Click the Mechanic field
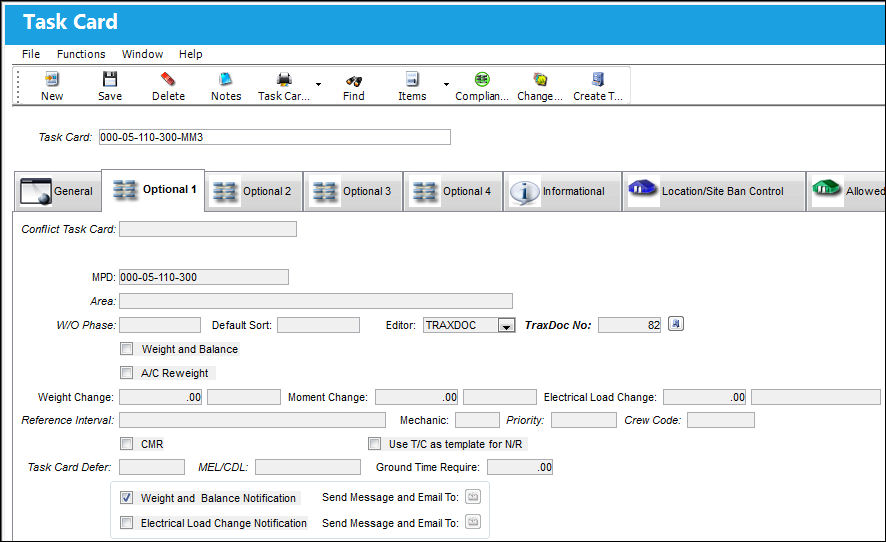The width and height of the screenshot is (886, 542). click(477, 420)
